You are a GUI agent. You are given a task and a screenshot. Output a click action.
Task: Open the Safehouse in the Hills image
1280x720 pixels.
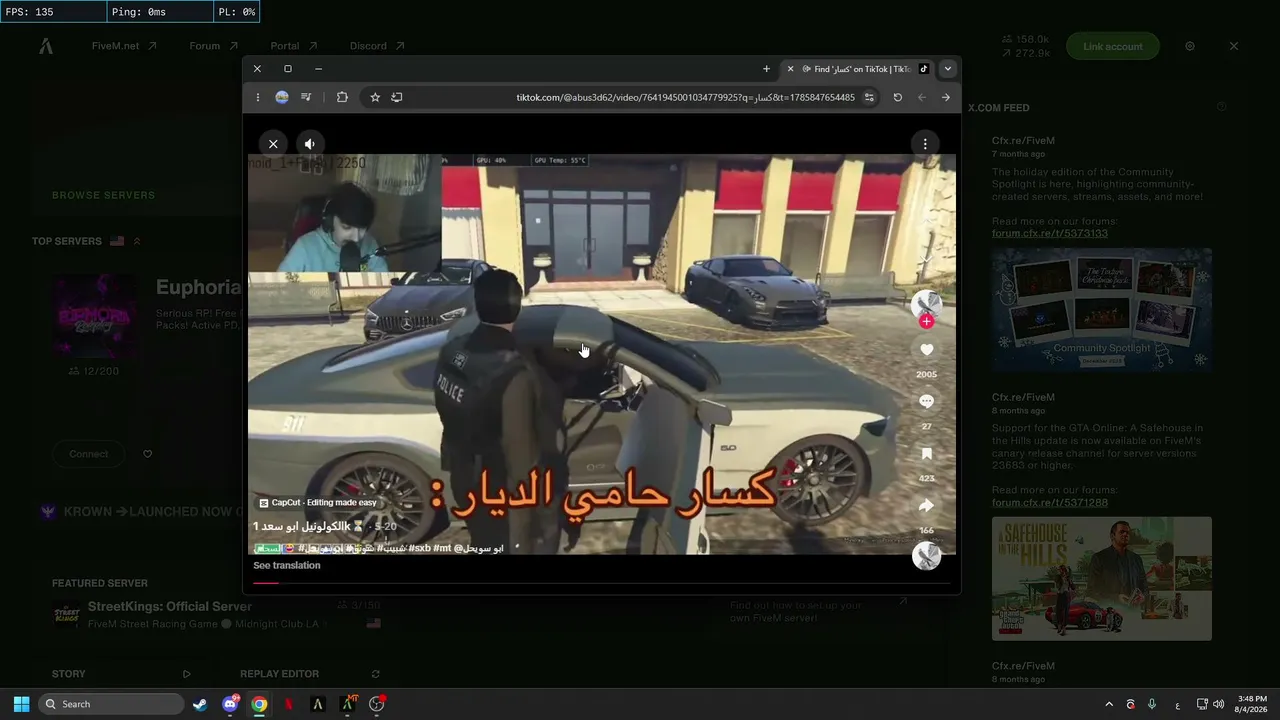(x=1102, y=578)
